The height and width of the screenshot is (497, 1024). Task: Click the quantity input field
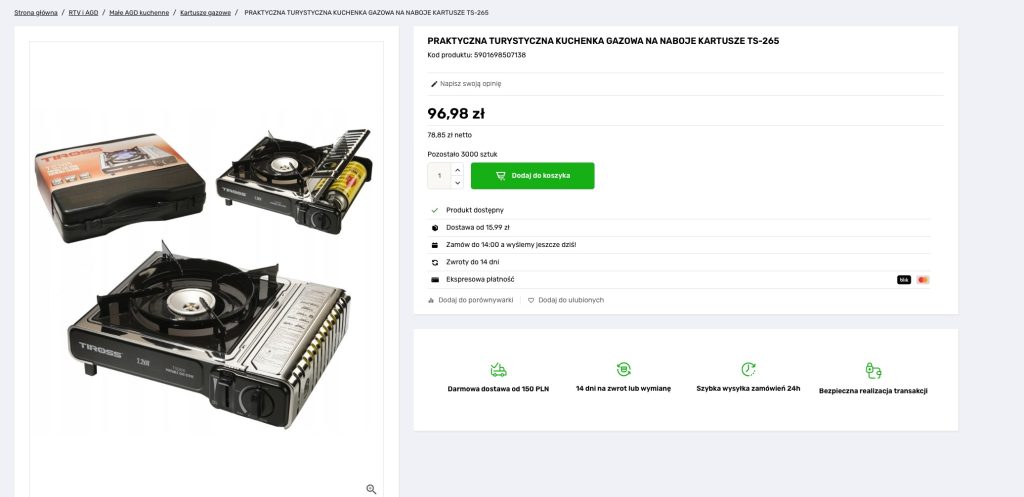pos(440,176)
